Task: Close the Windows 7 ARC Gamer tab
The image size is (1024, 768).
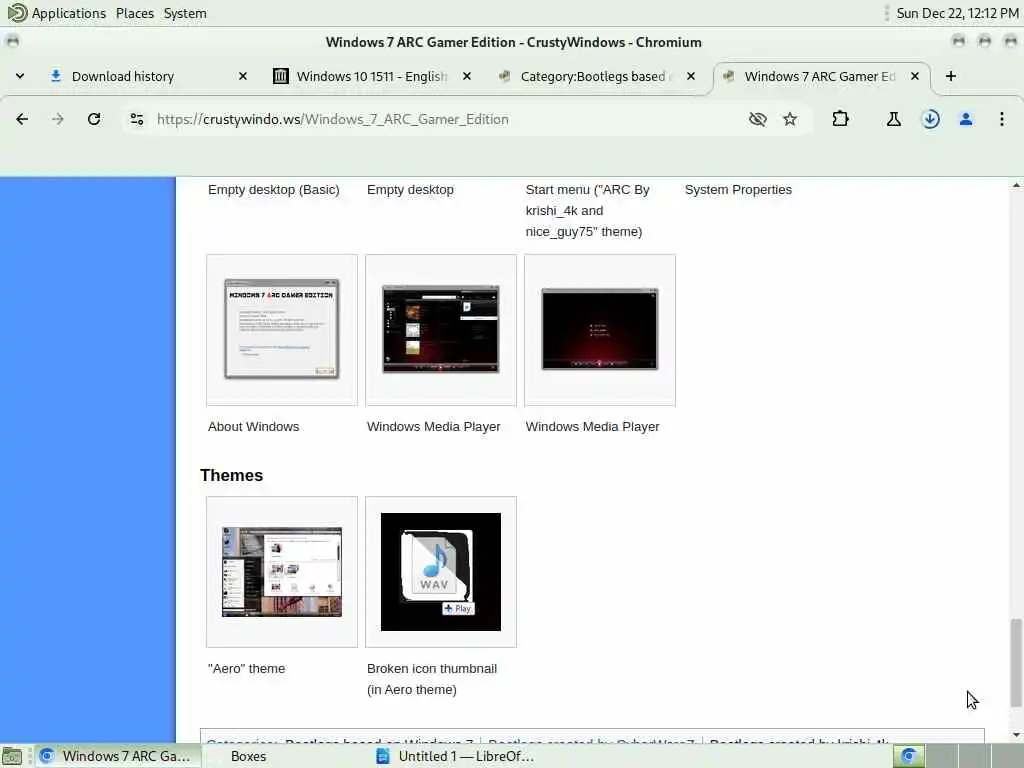Action: pyautogui.click(x=915, y=76)
